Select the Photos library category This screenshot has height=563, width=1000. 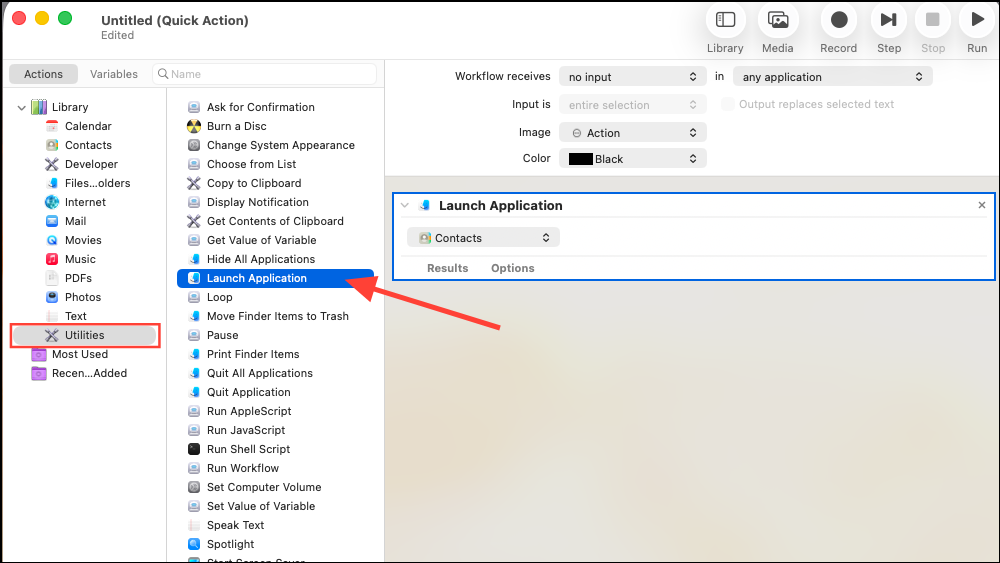pos(83,297)
